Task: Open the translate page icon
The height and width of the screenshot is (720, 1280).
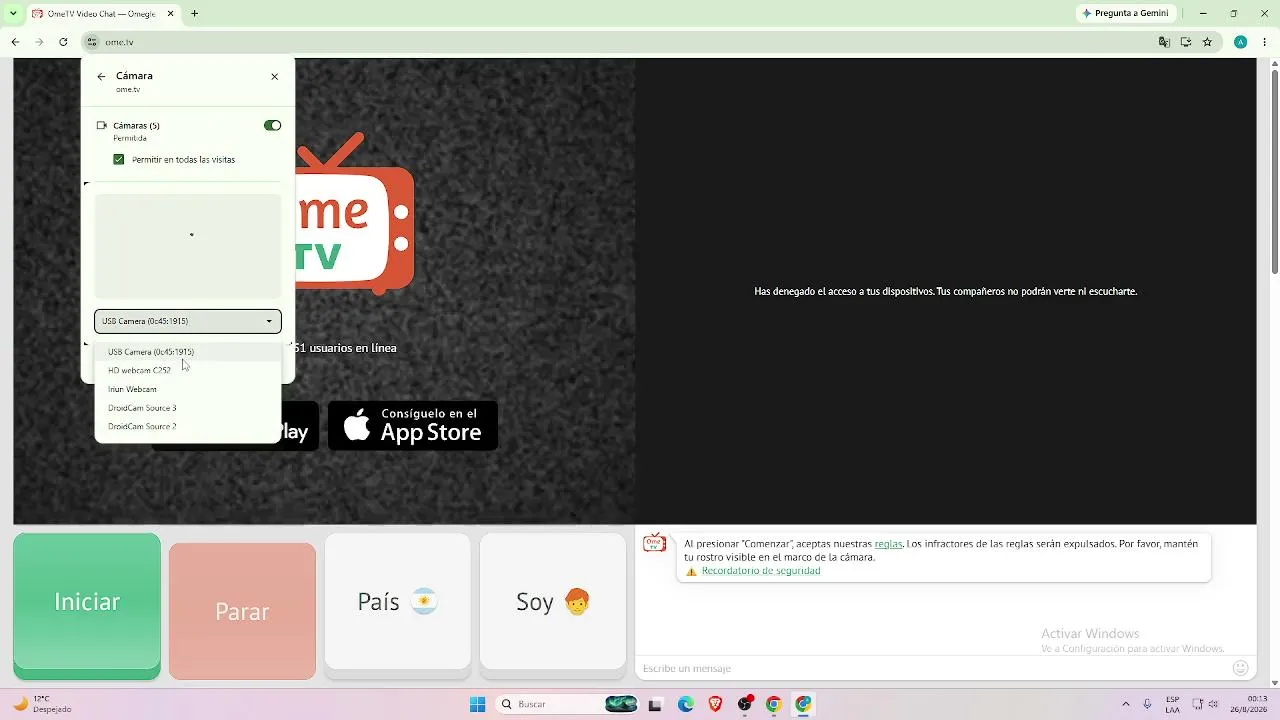Action: [1164, 42]
